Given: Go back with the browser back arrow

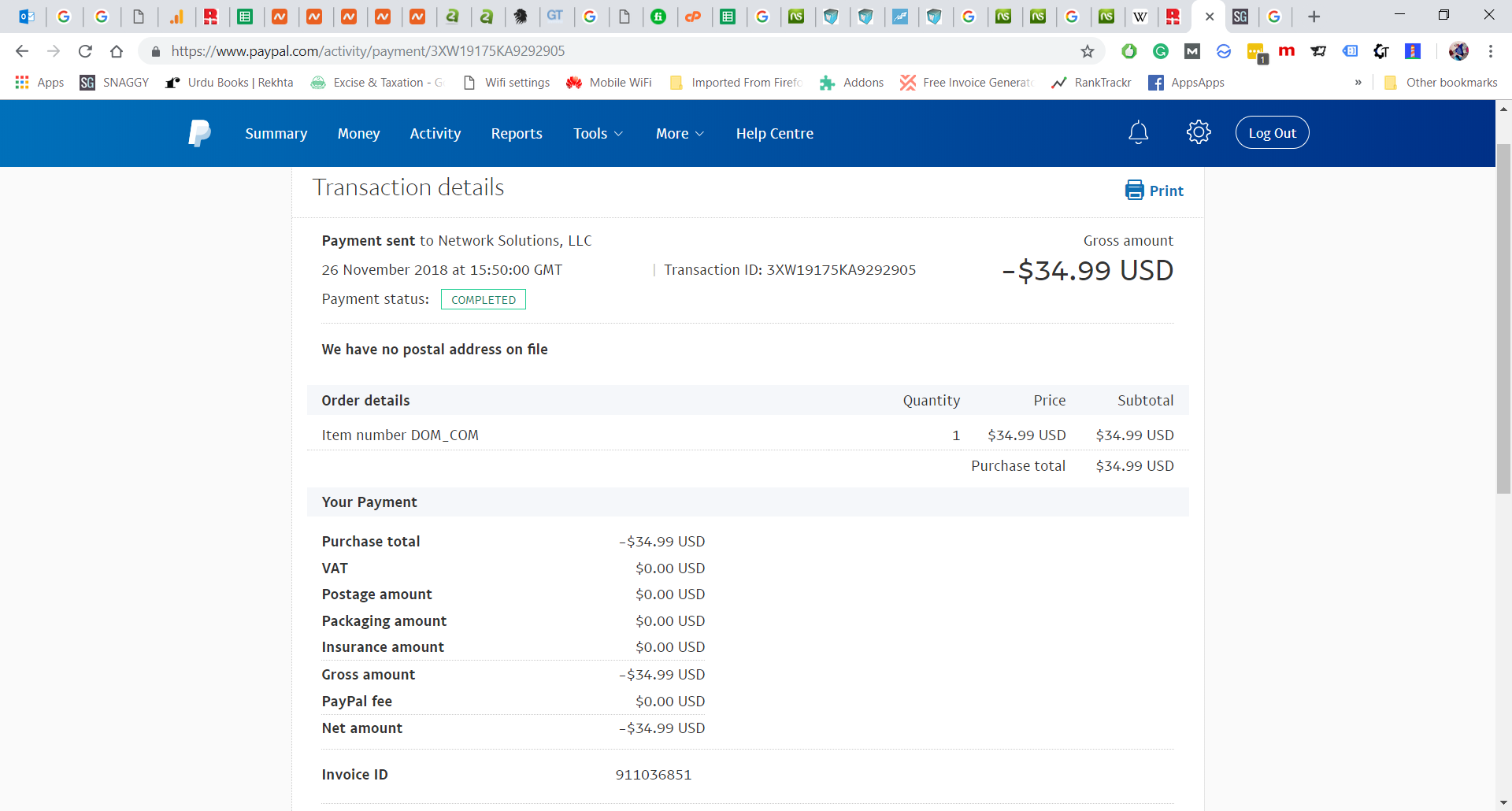Looking at the screenshot, I should (22, 51).
